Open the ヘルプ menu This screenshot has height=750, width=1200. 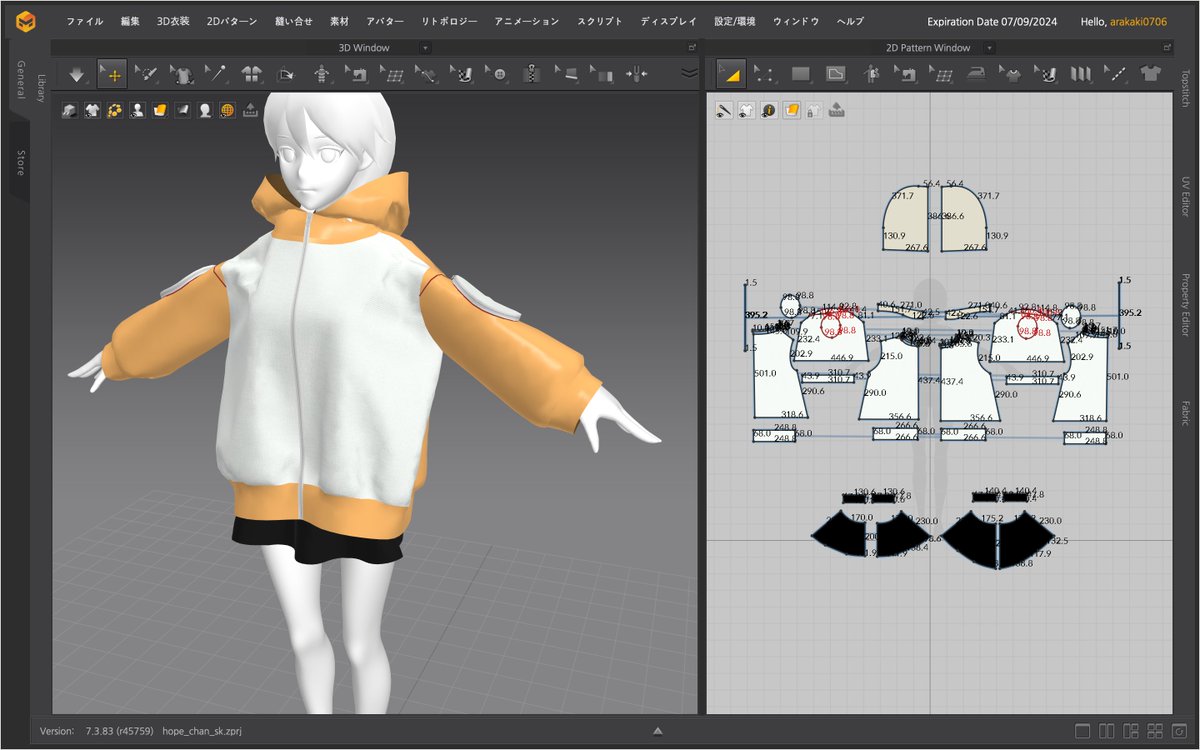pos(850,21)
